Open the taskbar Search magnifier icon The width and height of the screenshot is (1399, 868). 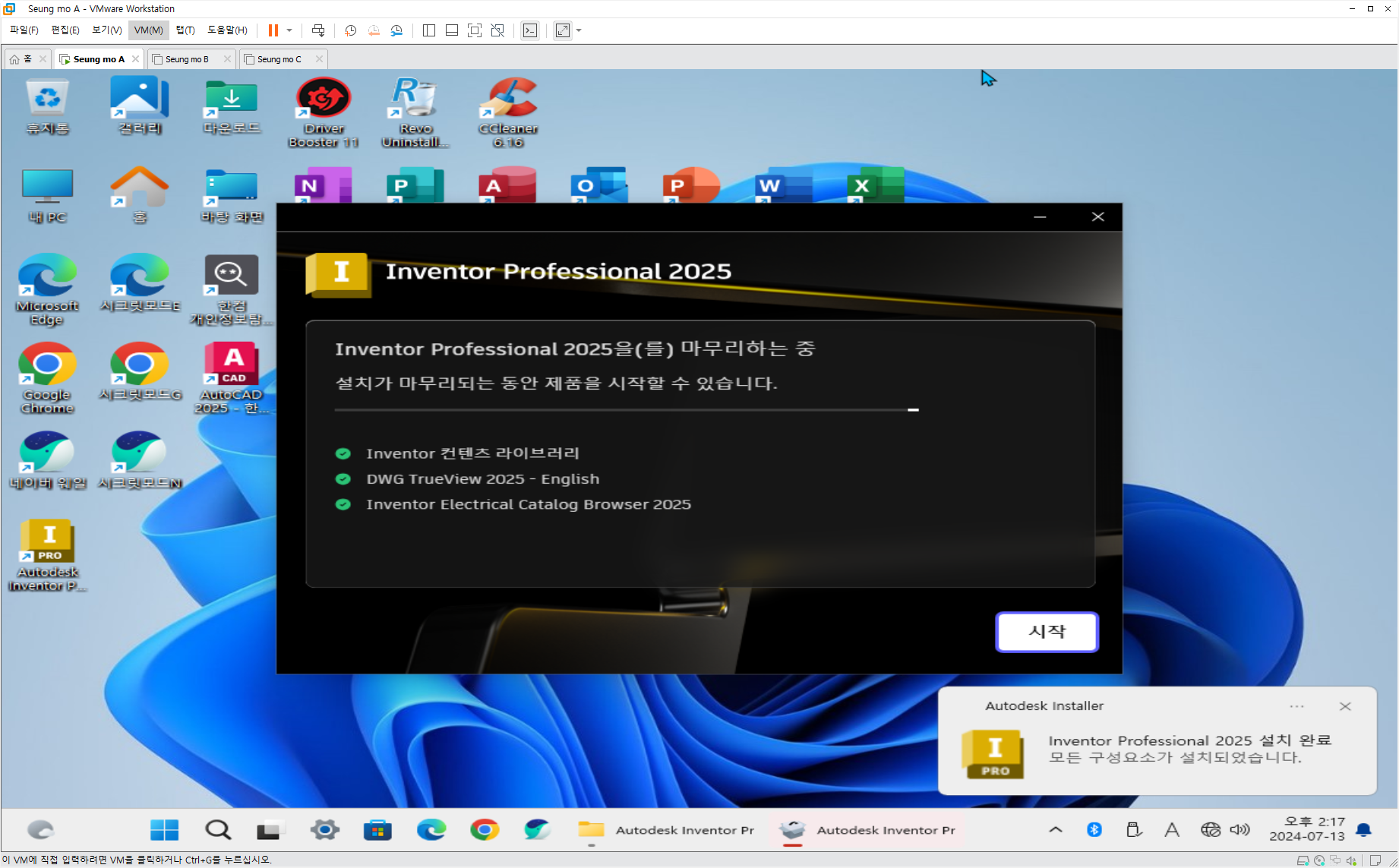click(x=218, y=830)
